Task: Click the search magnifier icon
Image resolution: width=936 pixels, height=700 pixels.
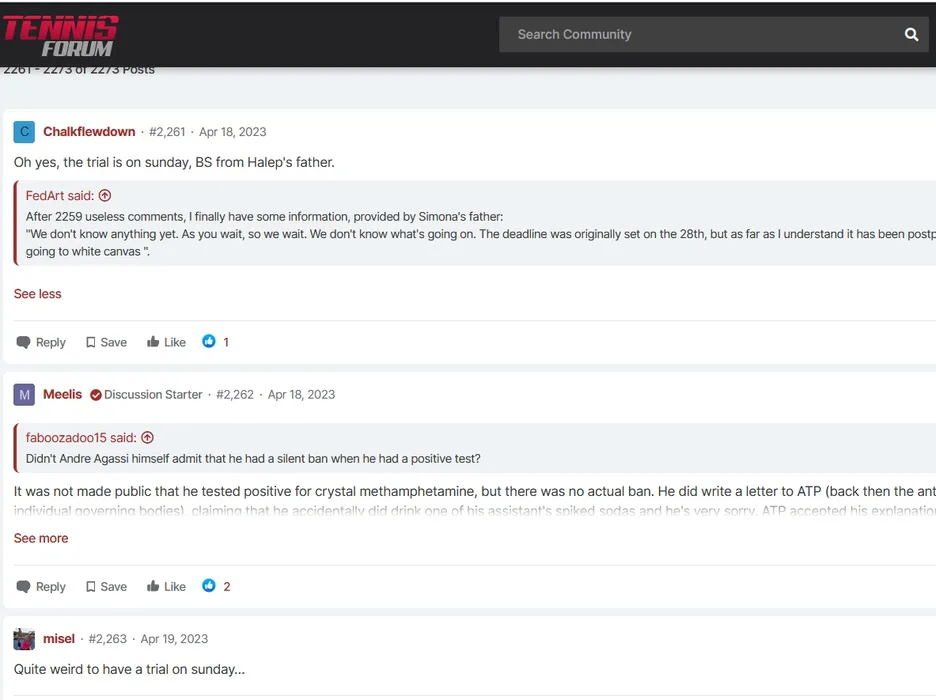Action: (911, 34)
